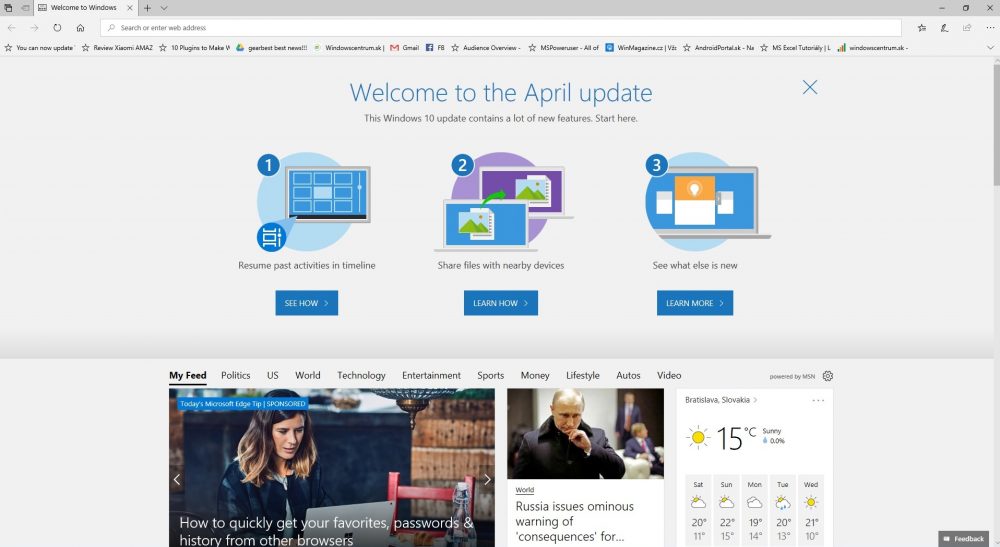Open 10 Plugins to Make favorite
Image resolution: width=1000 pixels, height=547 pixels.
(x=195, y=48)
